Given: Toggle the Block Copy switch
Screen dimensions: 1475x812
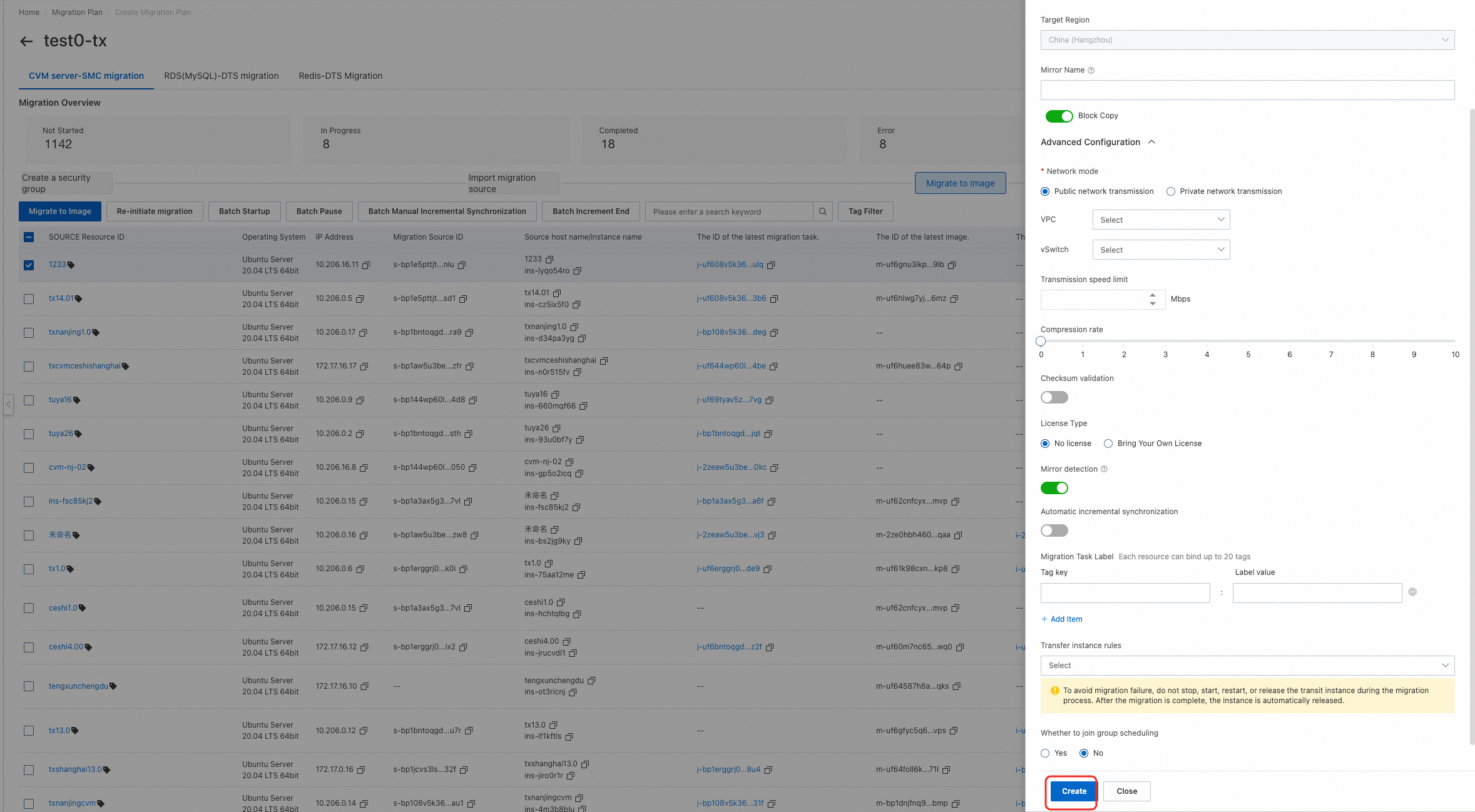Looking at the screenshot, I should (x=1059, y=116).
